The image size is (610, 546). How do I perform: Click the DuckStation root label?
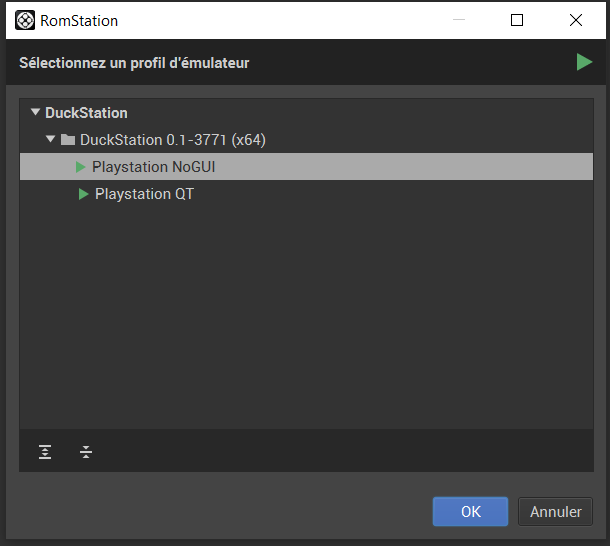[x=86, y=113]
